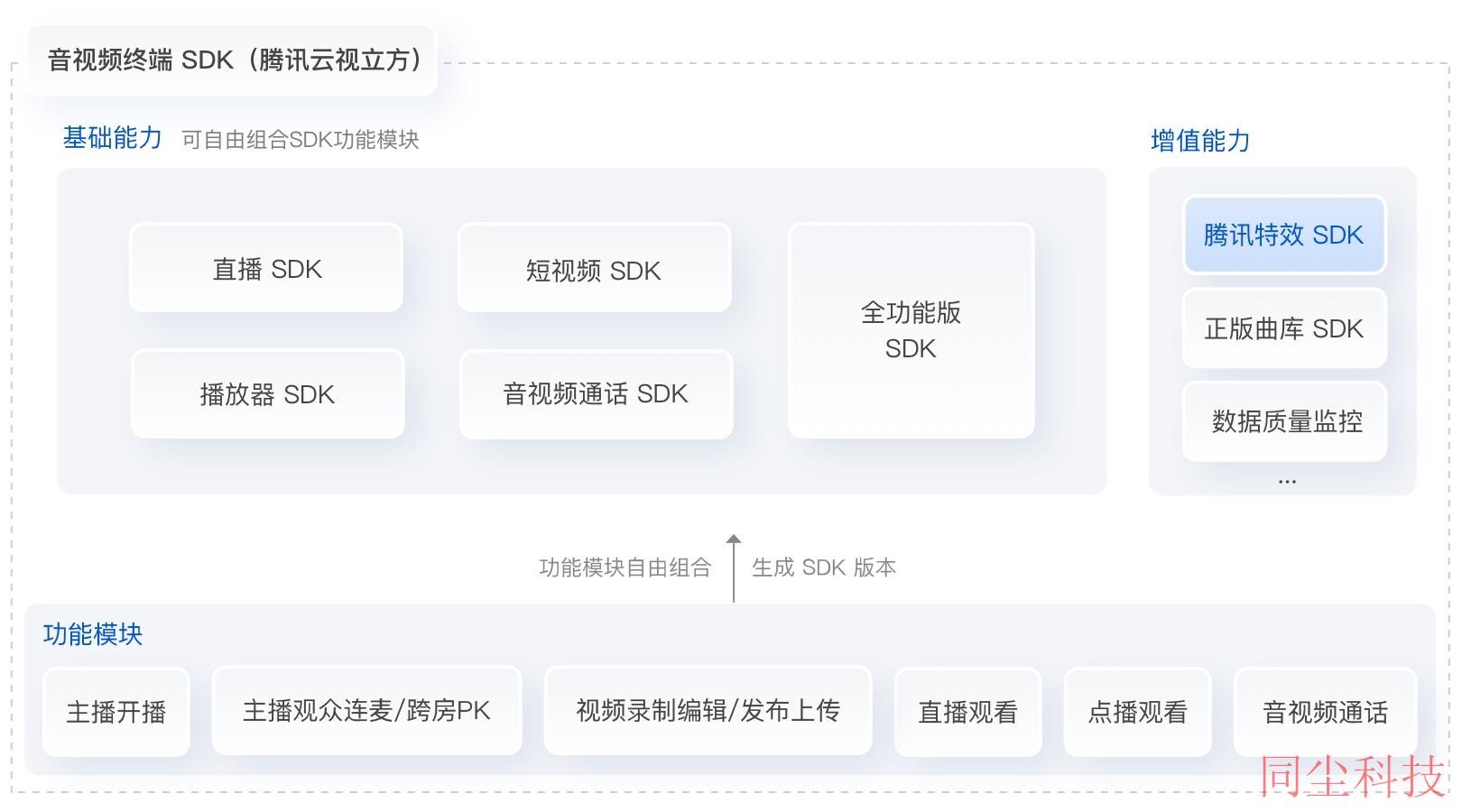Open the 音视频通话 function module
Screen dimensions: 1462x812
(x=1325, y=712)
